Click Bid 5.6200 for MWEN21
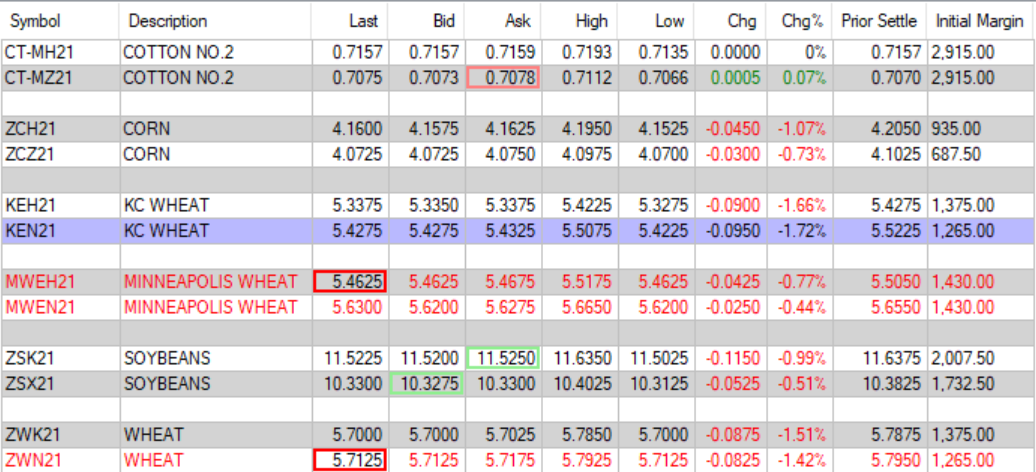1036x472 pixels. (x=426, y=307)
